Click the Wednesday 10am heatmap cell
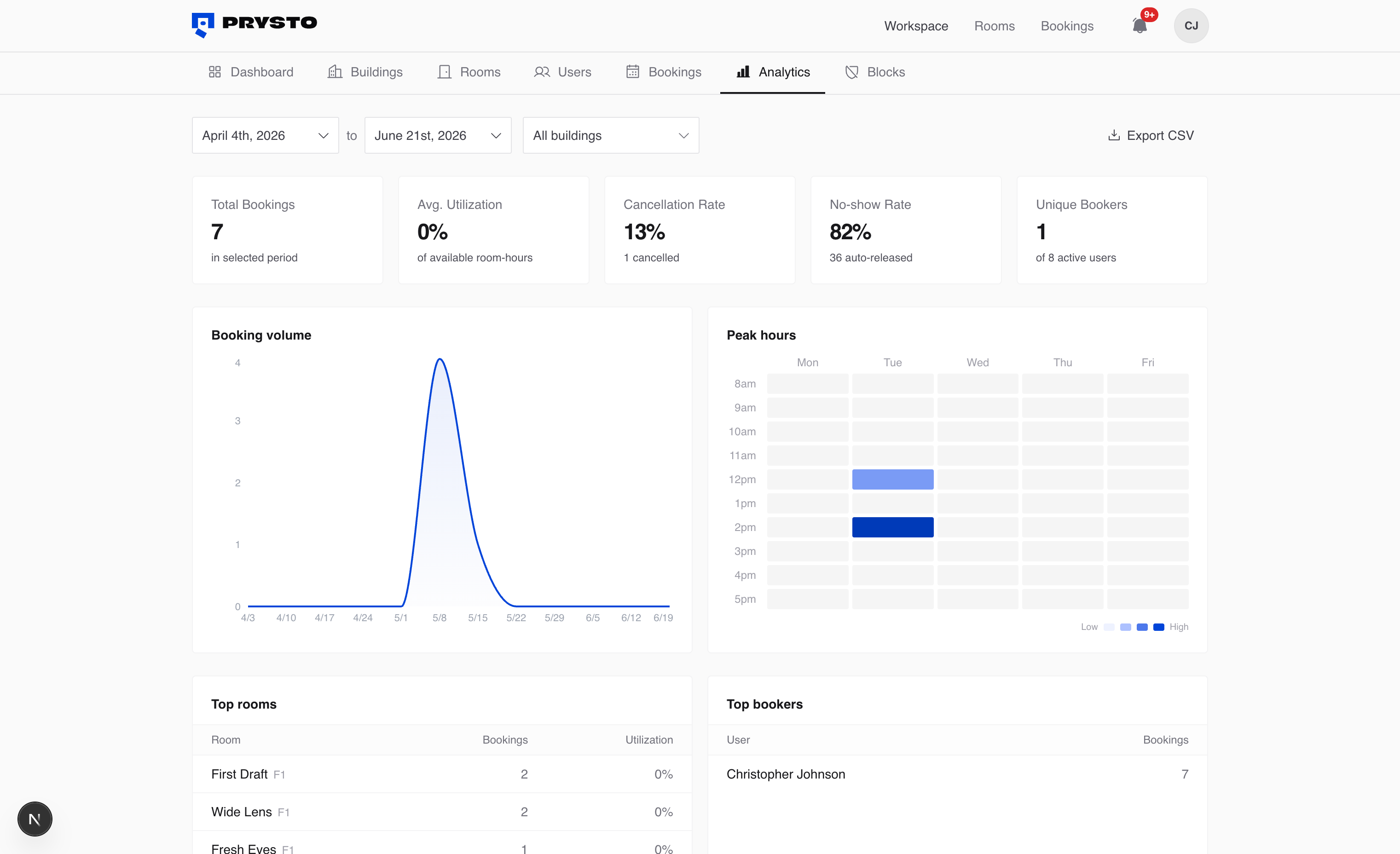Screen dimensions: 1400x854 click(x=977, y=431)
